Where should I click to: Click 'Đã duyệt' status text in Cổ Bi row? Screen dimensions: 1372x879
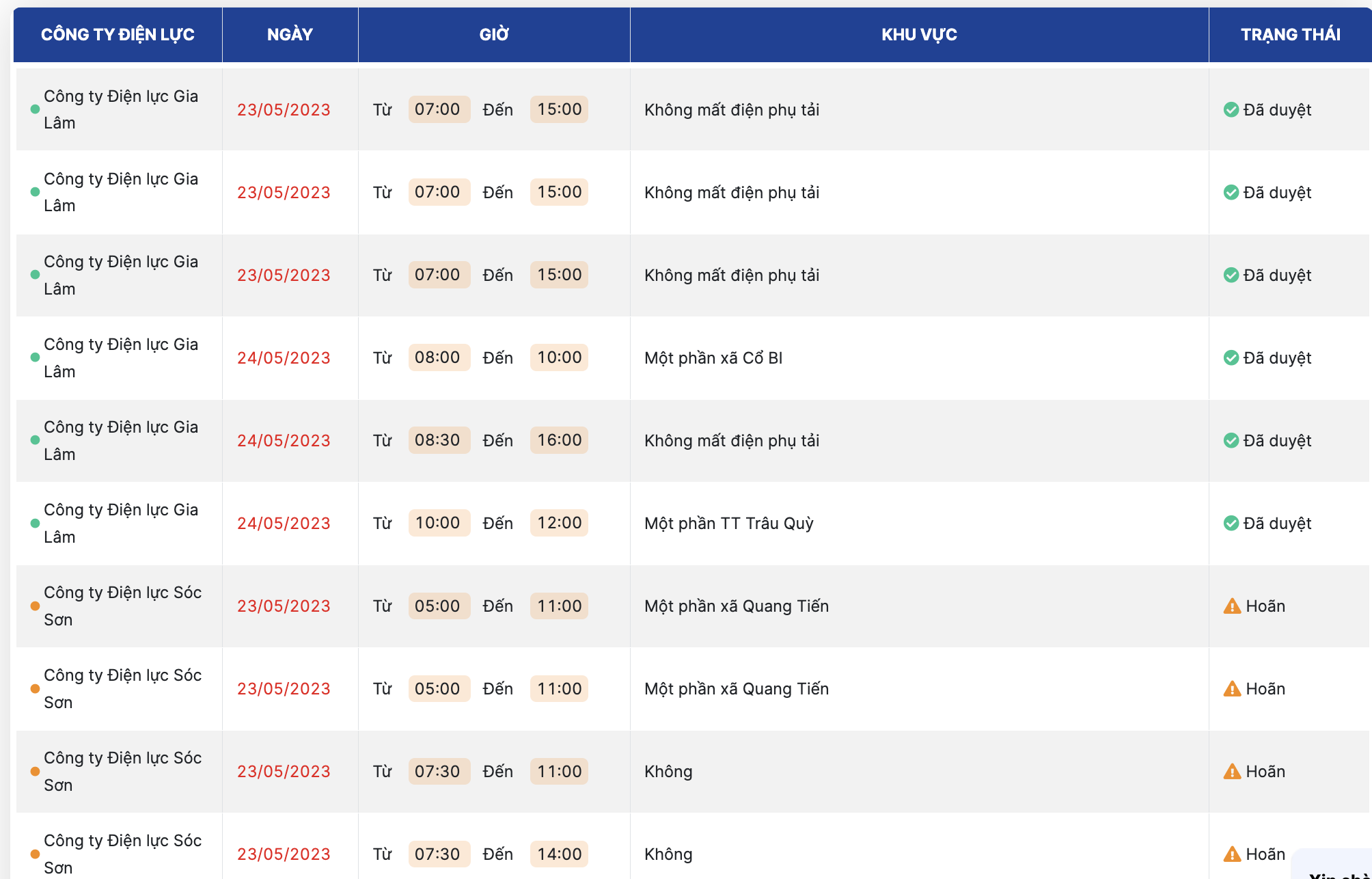pos(1277,358)
